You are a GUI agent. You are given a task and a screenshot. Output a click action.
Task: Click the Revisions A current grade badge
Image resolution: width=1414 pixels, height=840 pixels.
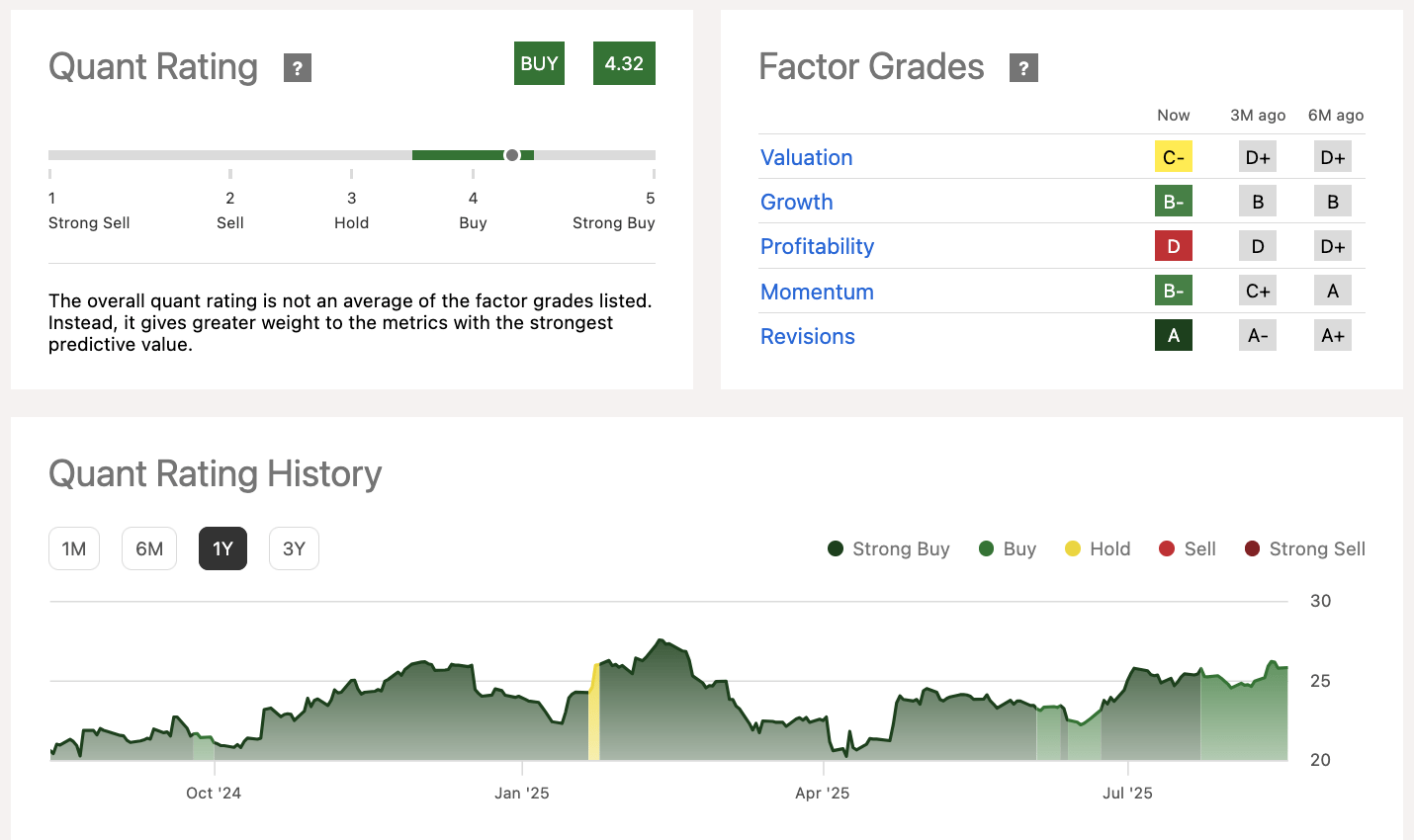tap(1174, 336)
